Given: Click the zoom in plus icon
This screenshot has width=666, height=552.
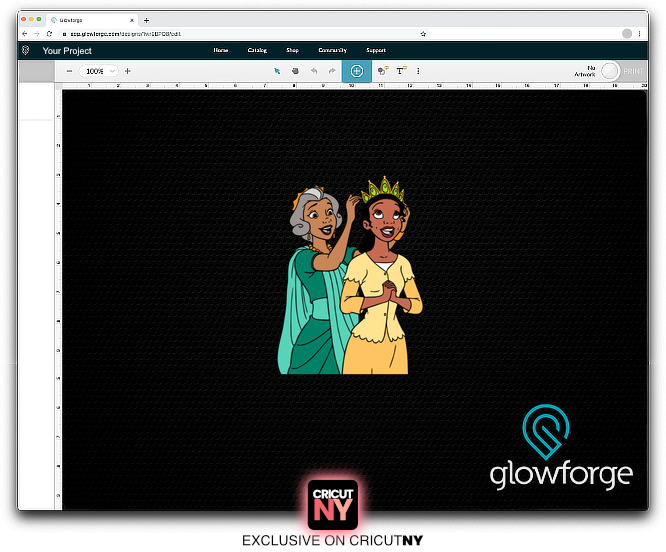Looking at the screenshot, I should pyautogui.click(x=127, y=71).
